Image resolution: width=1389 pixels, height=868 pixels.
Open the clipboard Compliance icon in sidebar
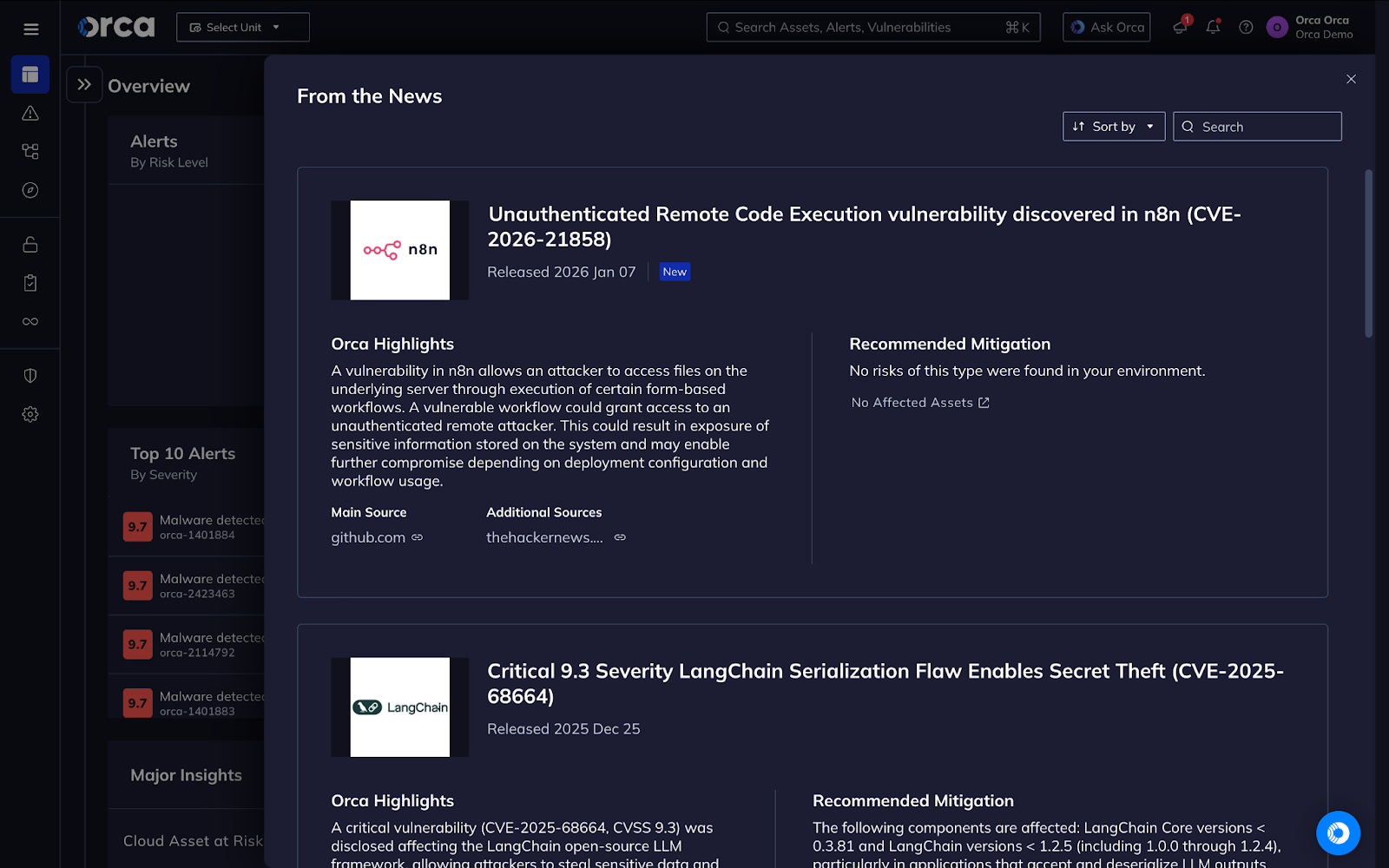click(30, 283)
